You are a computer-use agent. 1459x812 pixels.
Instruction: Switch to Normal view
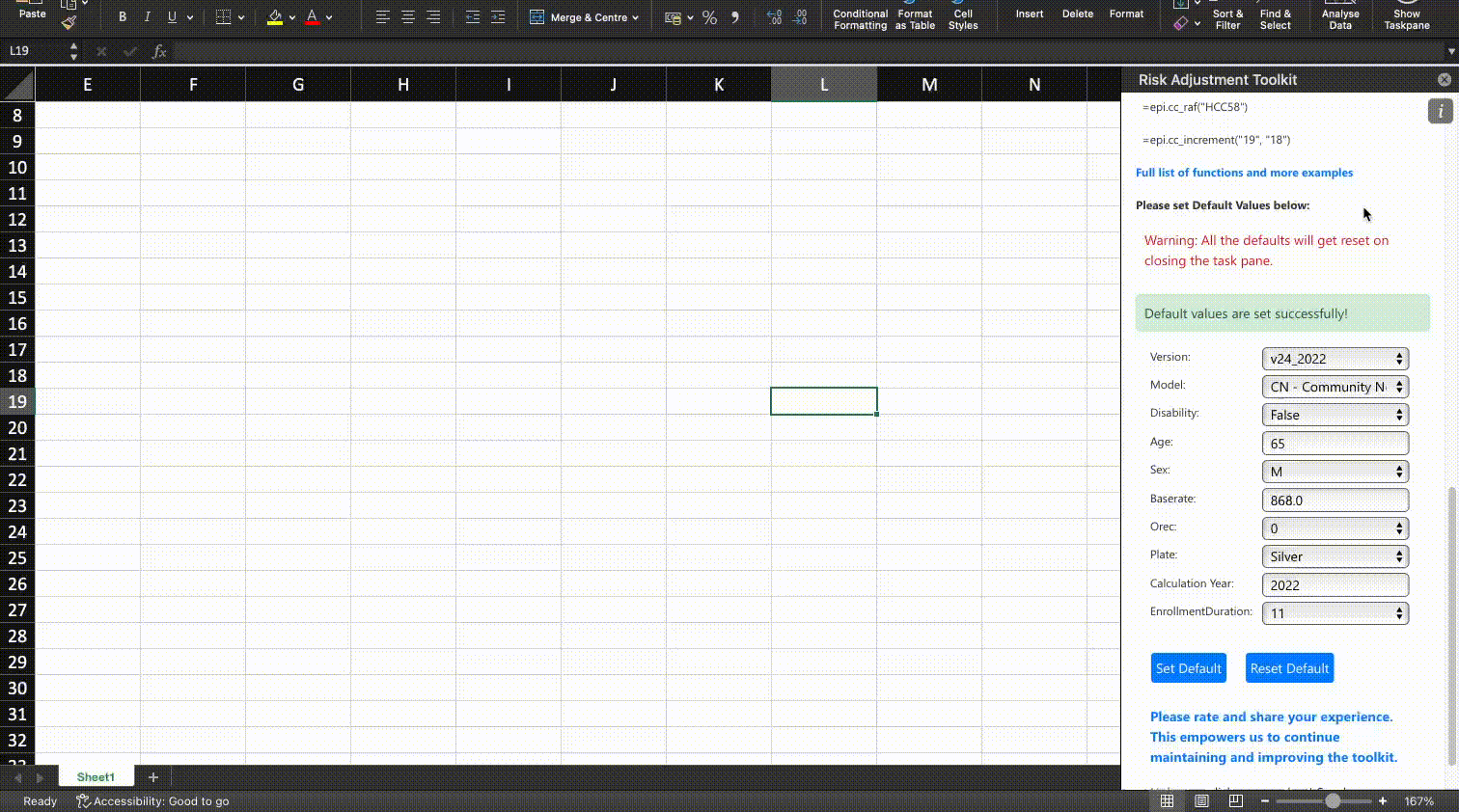1167,801
